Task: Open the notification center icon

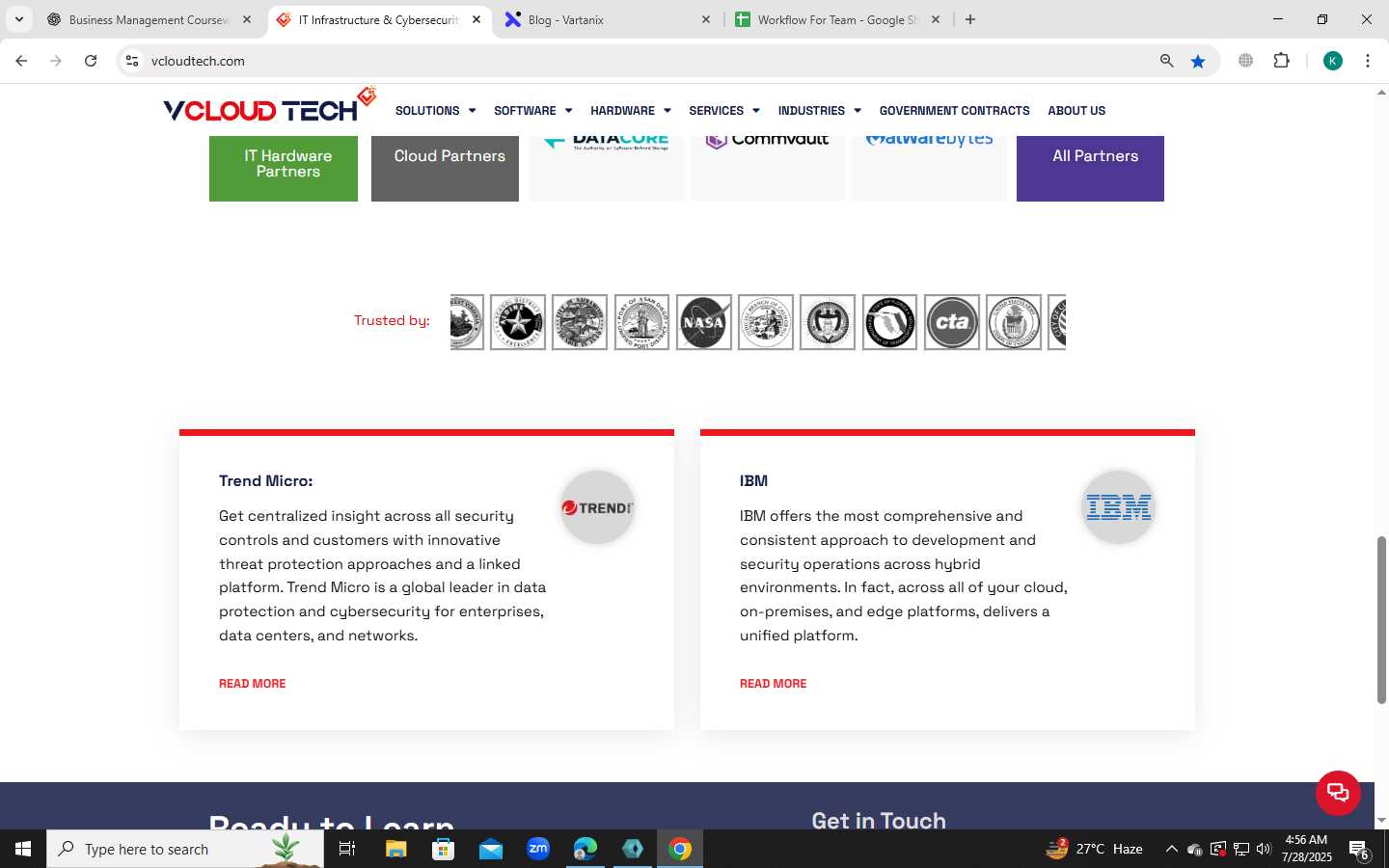Action: click(x=1358, y=850)
